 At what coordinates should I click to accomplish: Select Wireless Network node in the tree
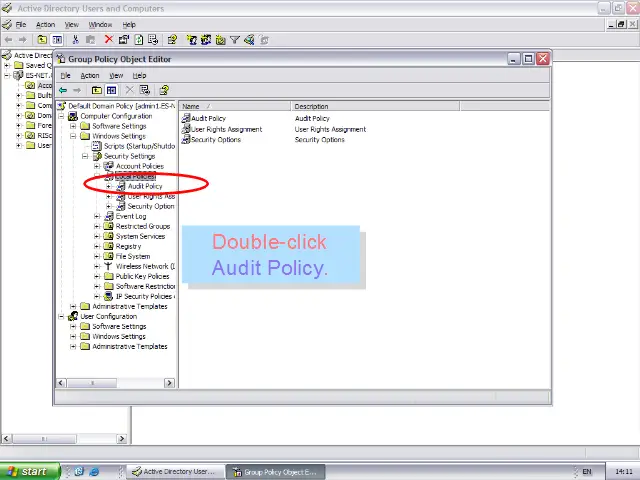[145, 266]
